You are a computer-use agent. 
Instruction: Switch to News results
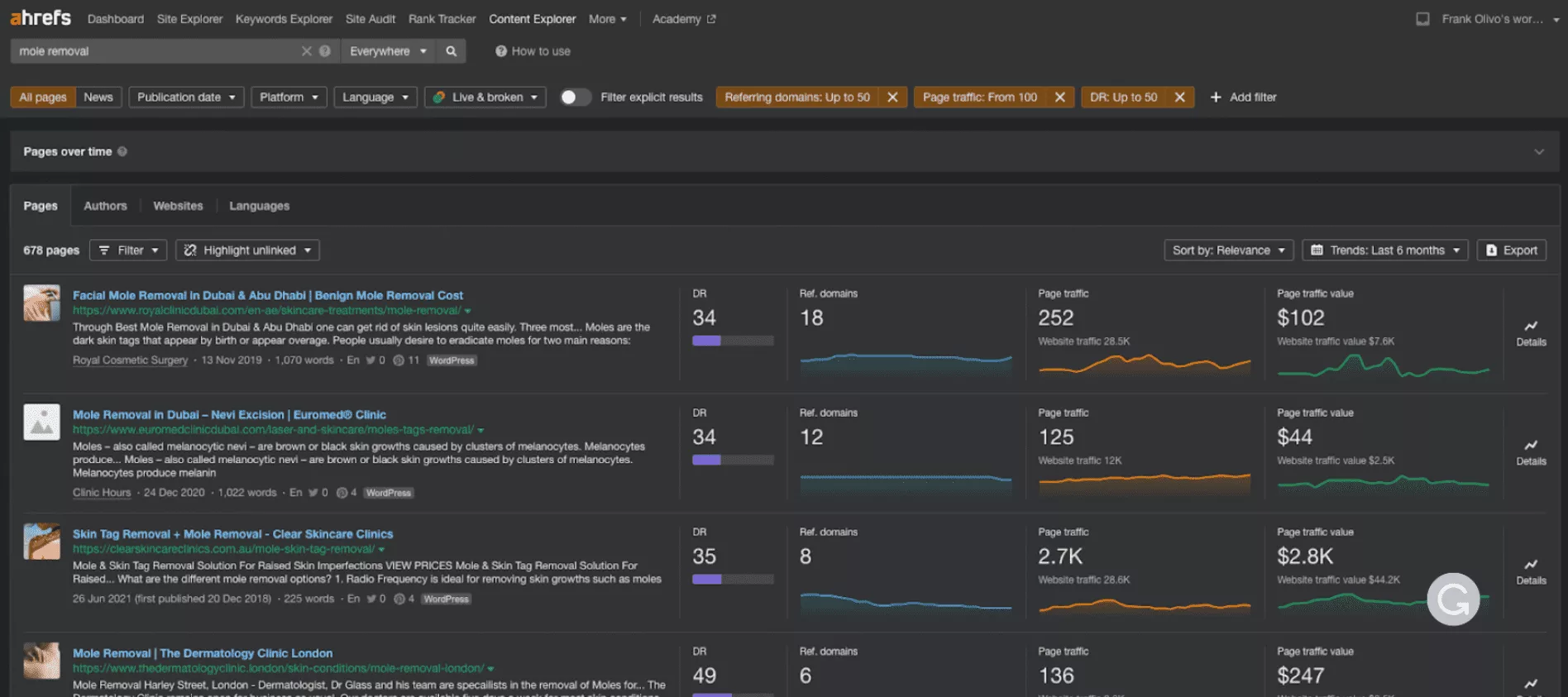(98, 98)
